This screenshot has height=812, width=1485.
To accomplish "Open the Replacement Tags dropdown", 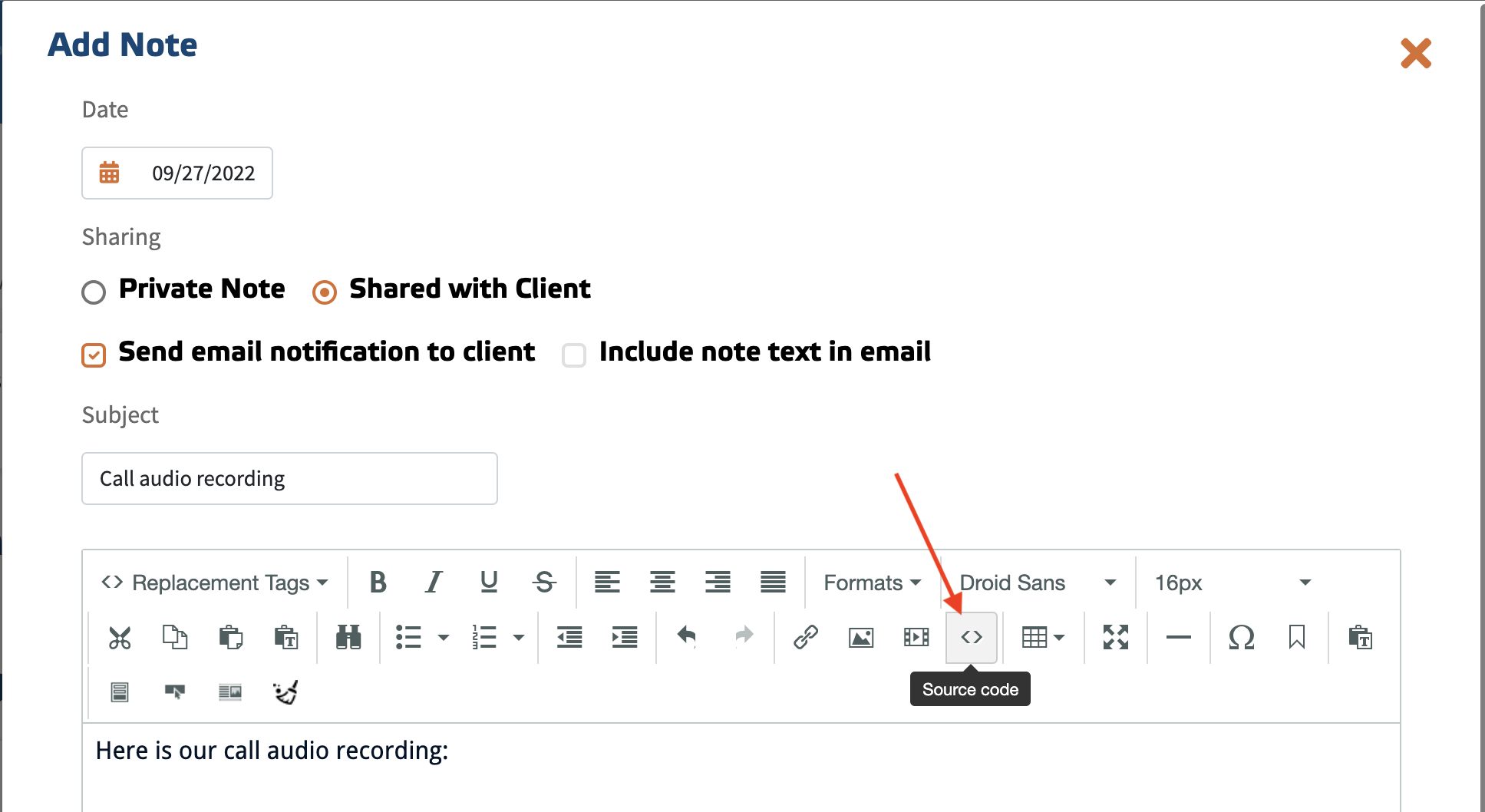I will (215, 583).
